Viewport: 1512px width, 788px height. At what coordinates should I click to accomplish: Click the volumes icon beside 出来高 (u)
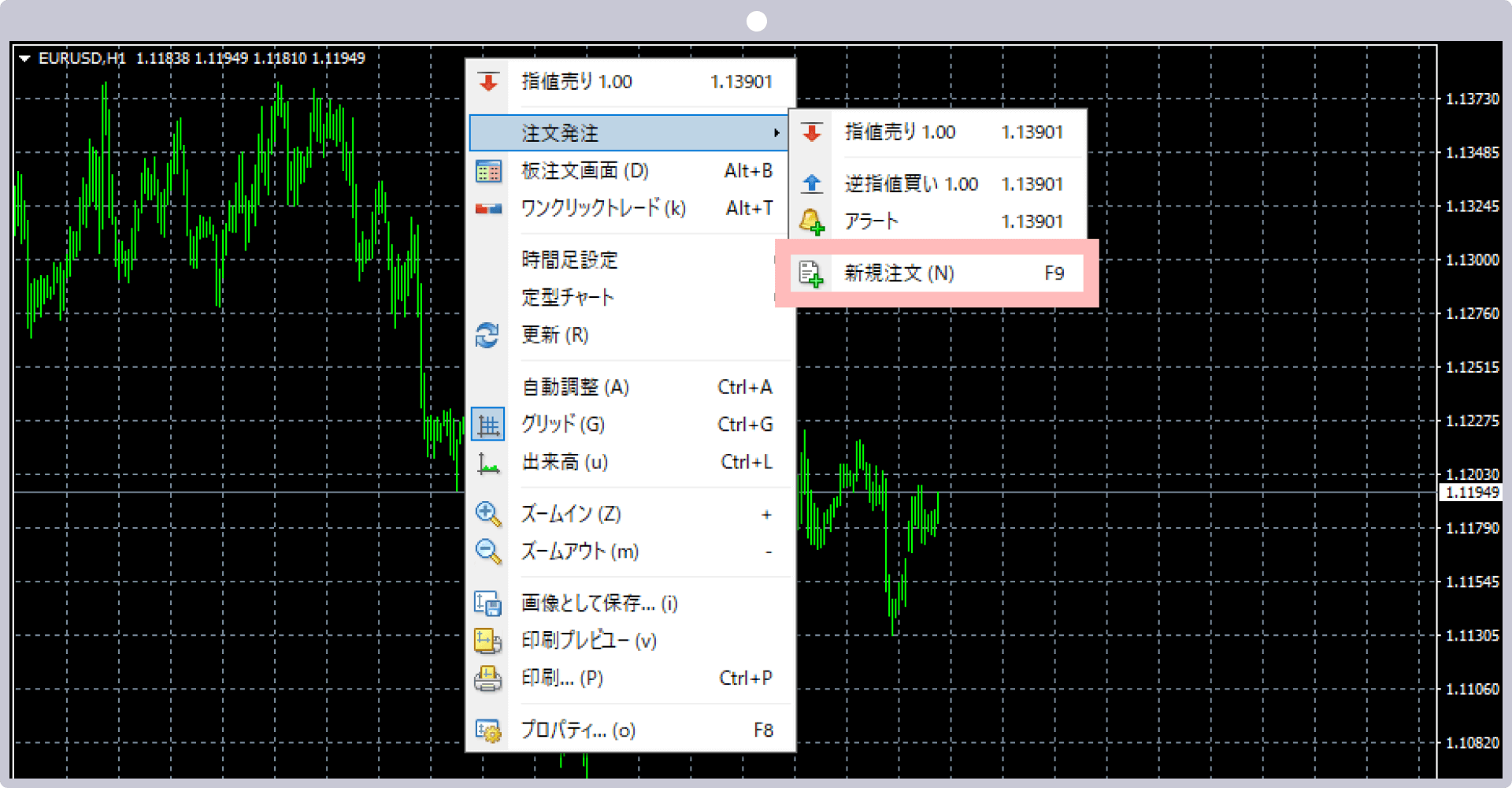tap(488, 463)
